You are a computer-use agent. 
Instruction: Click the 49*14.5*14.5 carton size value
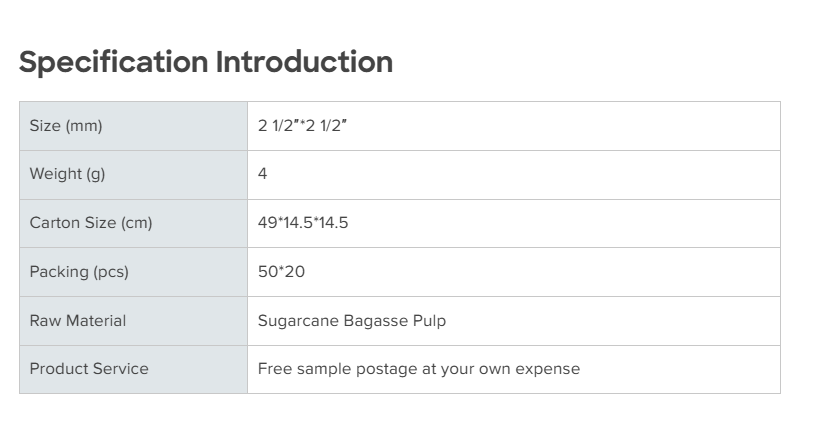point(303,223)
